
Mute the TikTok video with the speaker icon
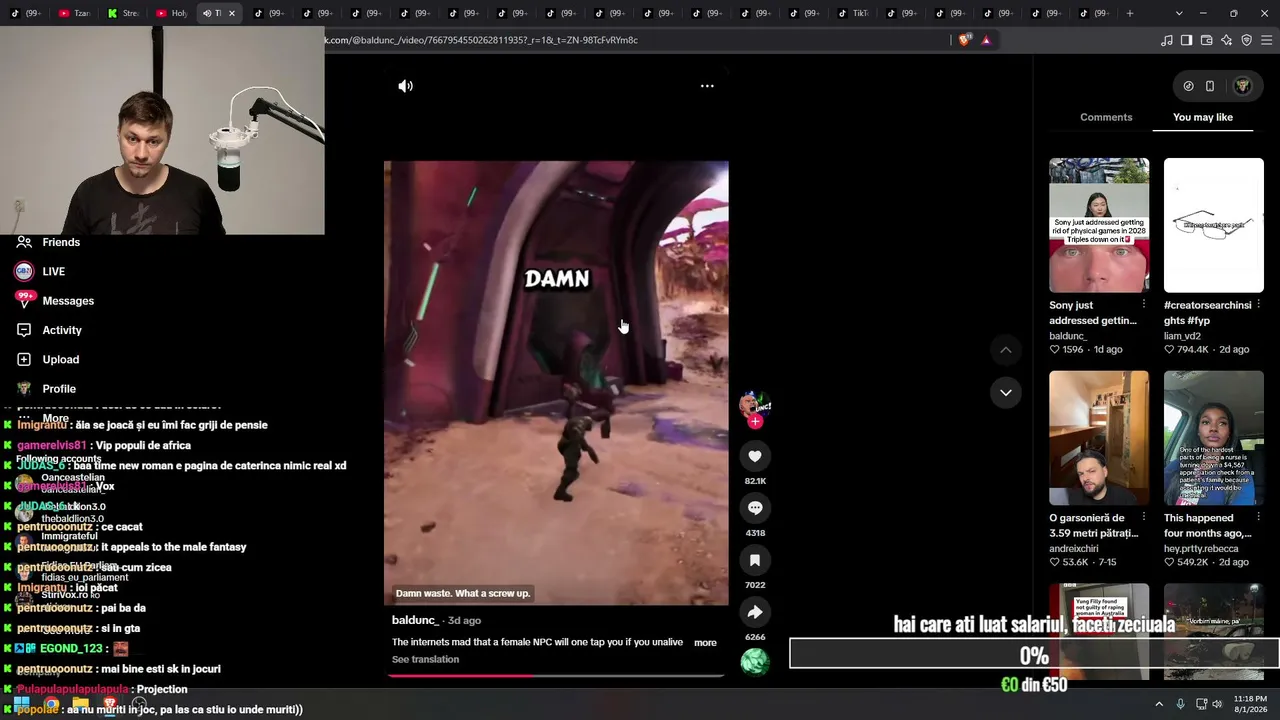(405, 86)
